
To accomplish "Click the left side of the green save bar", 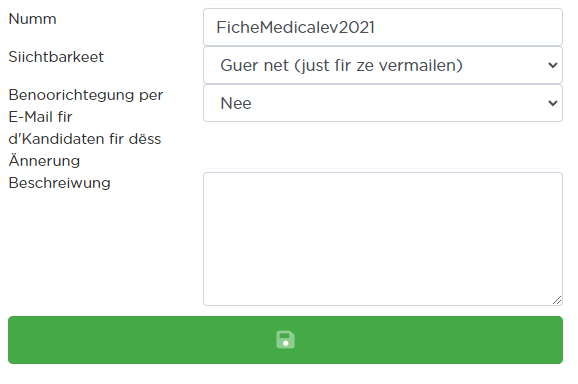I will tap(74, 340).
